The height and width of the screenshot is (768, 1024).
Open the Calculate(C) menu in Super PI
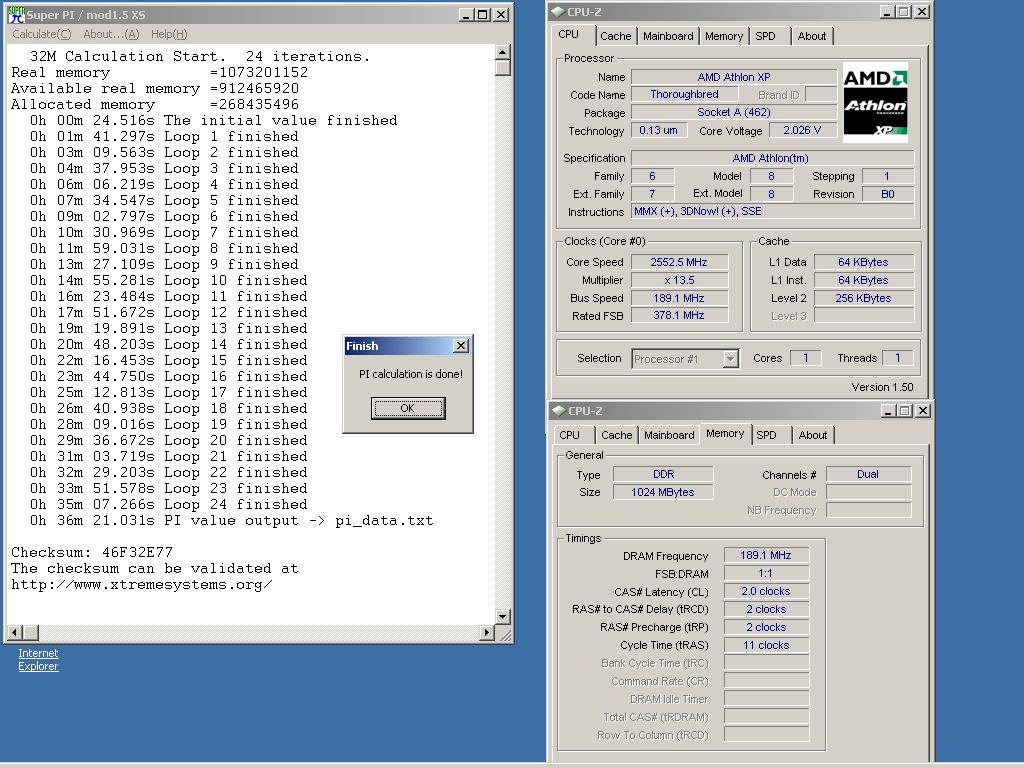[x=42, y=34]
